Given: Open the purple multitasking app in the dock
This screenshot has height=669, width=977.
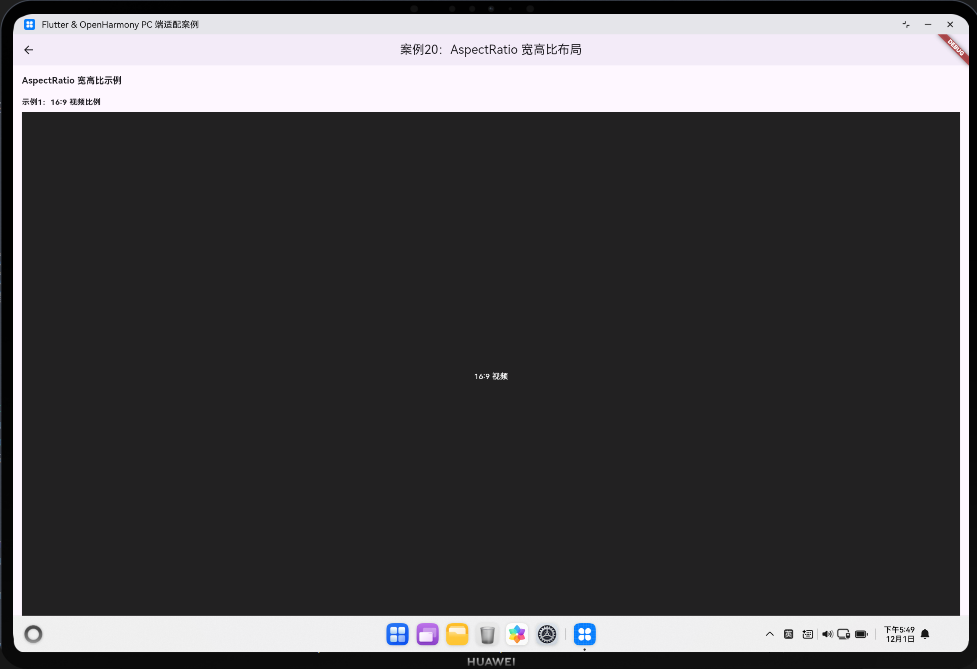Looking at the screenshot, I should point(427,634).
